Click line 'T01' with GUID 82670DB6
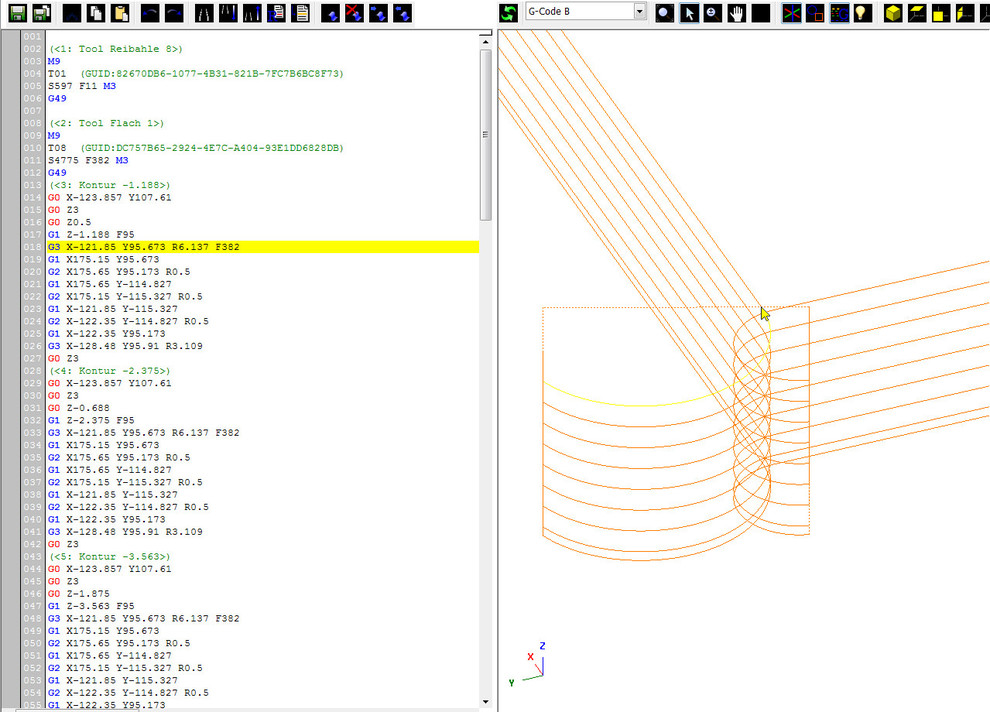The image size is (990, 712). point(196,74)
